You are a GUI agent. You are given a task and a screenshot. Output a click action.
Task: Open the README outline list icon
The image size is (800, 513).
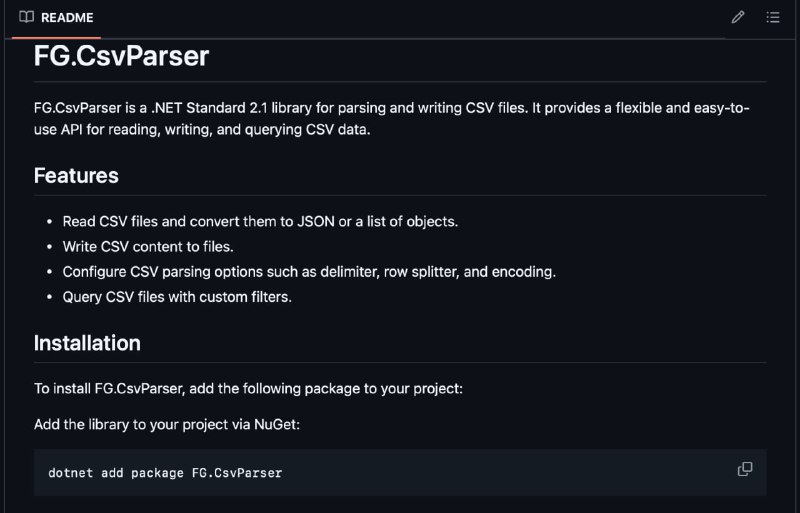point(773,17)
